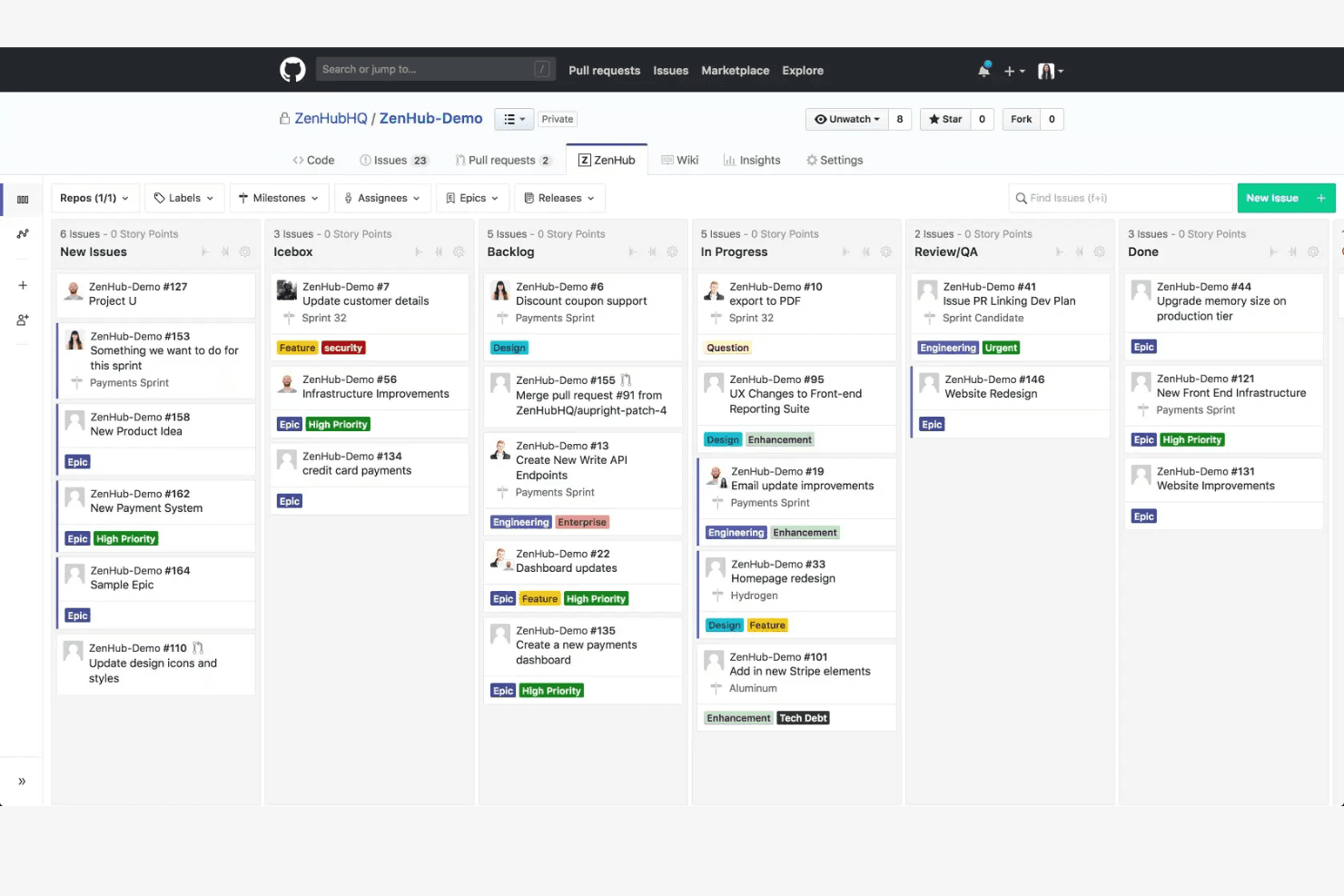1344x896 pixels.
Task: Open Backlog pipeline gear settings
Action: pyautogui.click(x=672, y=252)
